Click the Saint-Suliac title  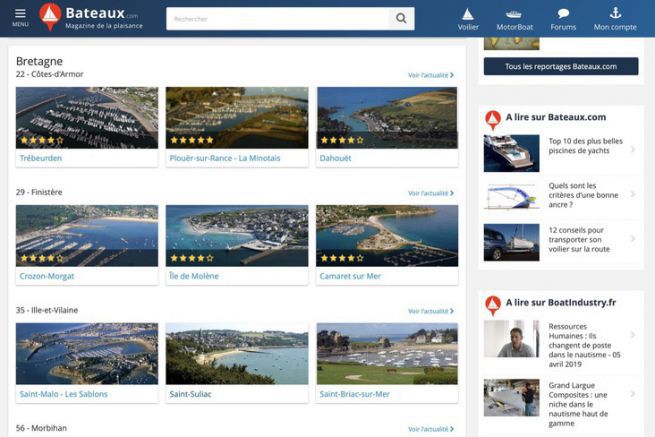[190, 394]
